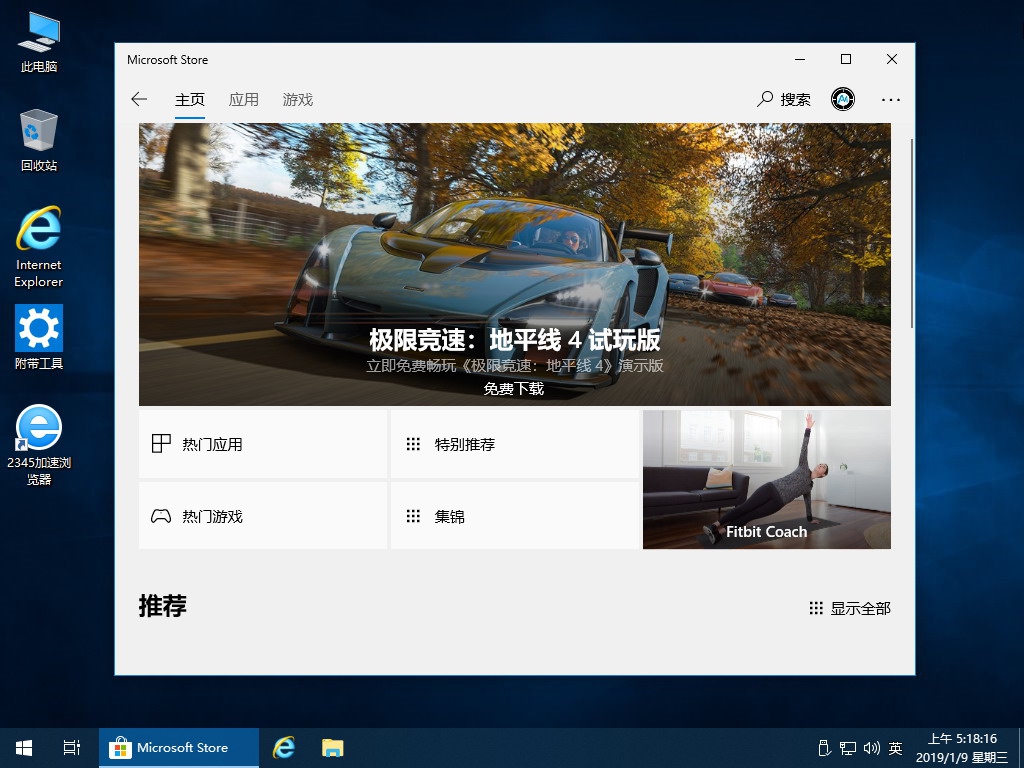Maximize the Microsoft Store window

(x=846, y=59)
